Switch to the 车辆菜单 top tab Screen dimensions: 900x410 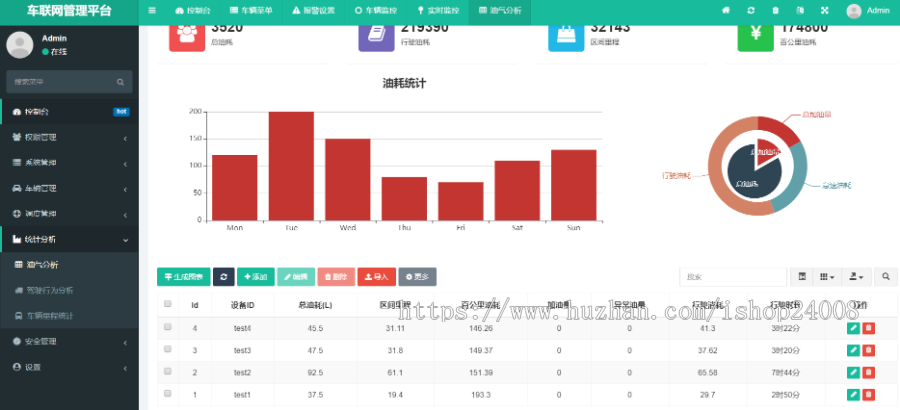[x=251, y=10]
